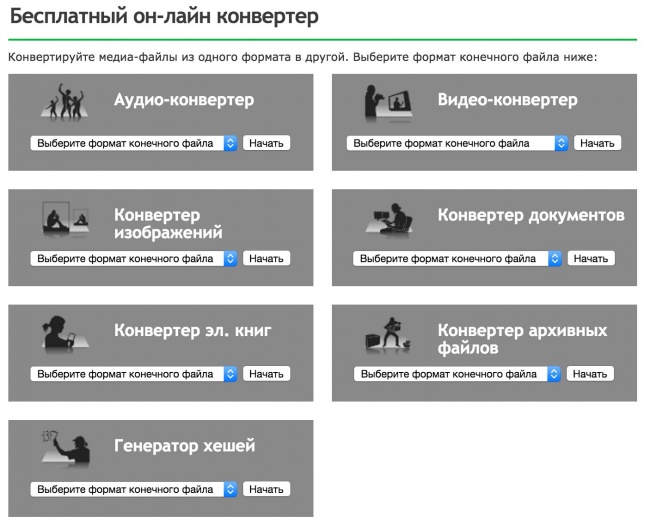Open the Конвертер архивных файлов format dropdown
Screen dimensions: 650x528
click(x=457, y=374)
